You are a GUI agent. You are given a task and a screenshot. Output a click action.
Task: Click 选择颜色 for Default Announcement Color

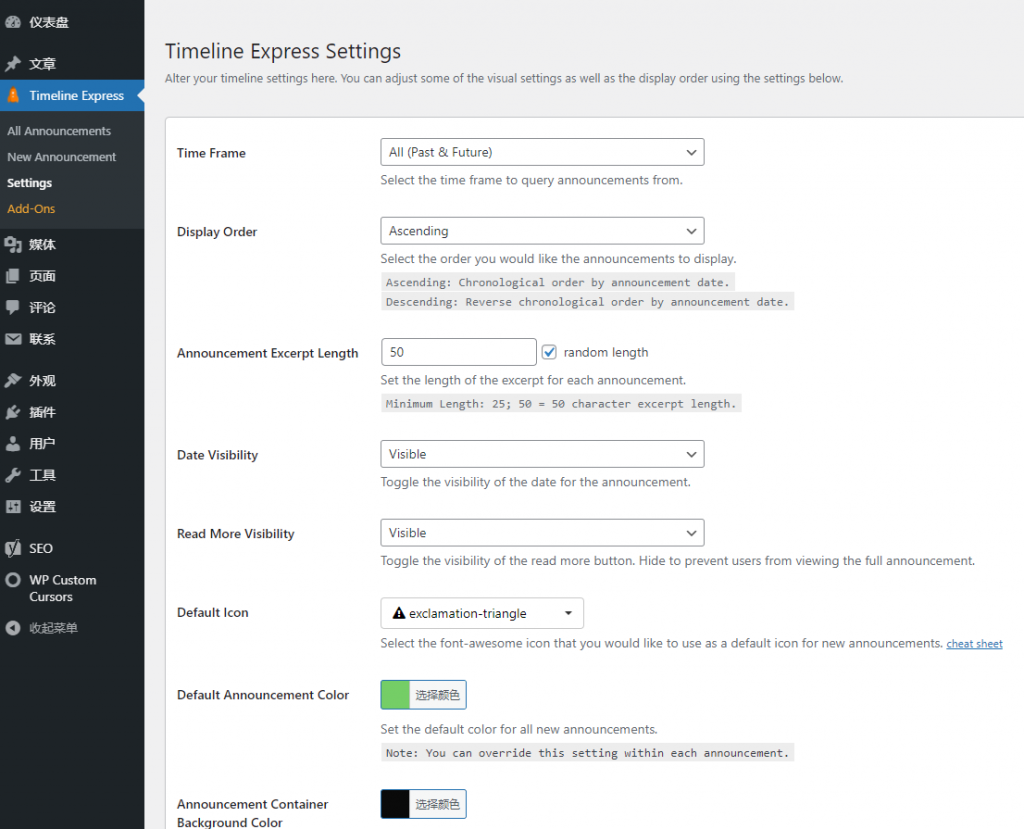438,695
